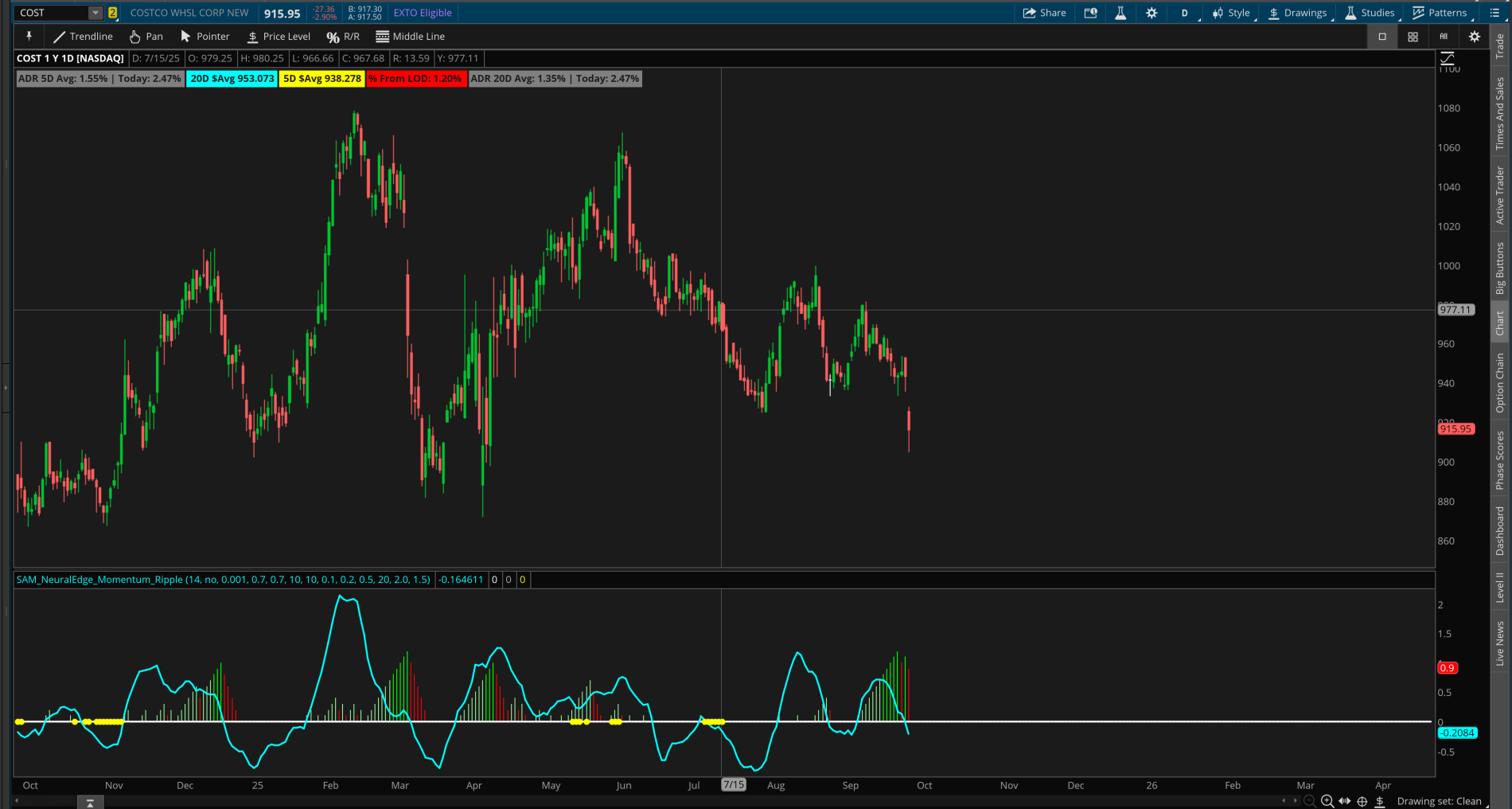Click the zoom in magnifier icon
Screen dimensions: 1512x809
pyautogui.click(x=1327, y=801)
